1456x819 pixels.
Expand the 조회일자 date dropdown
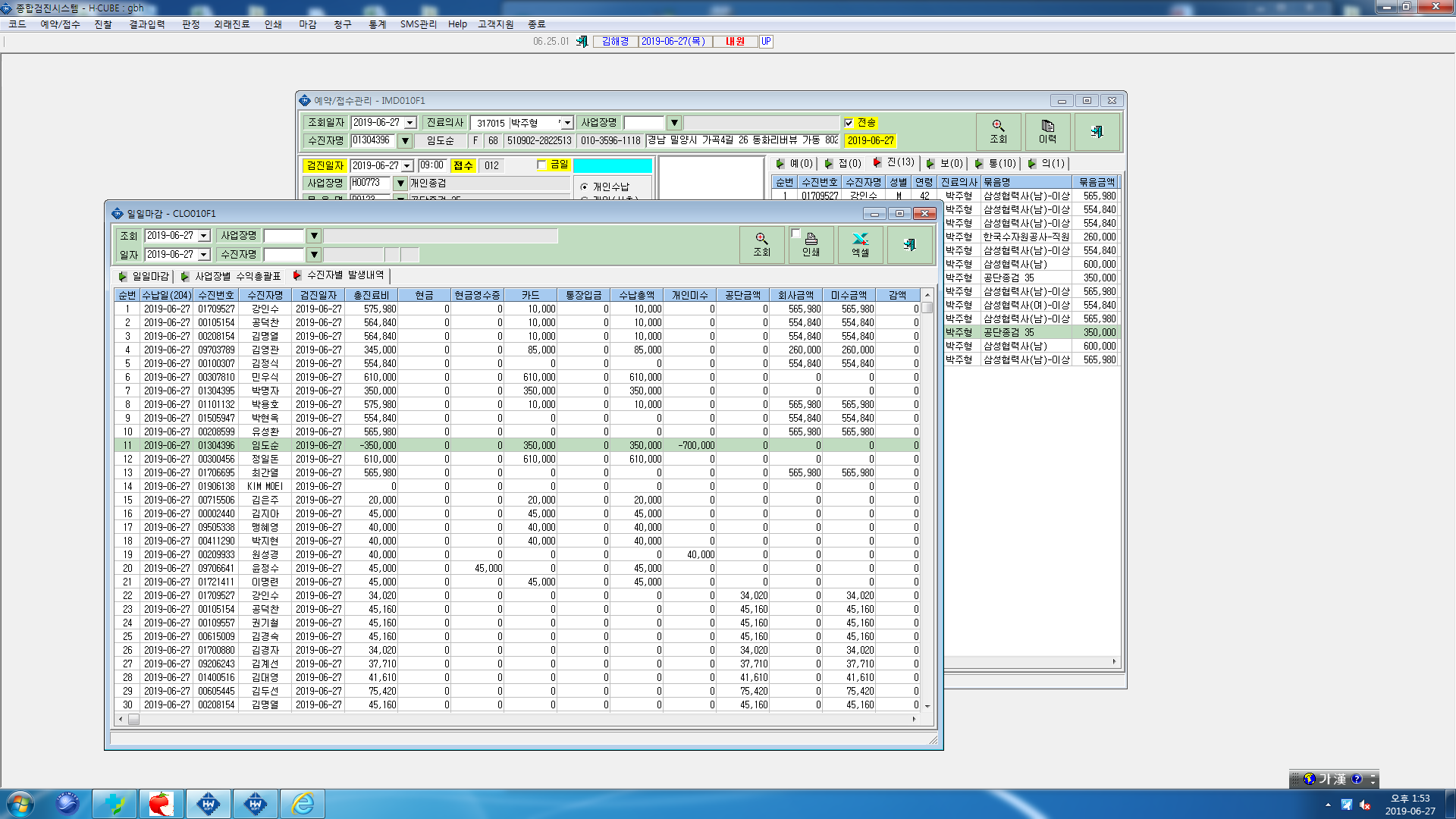410,123
